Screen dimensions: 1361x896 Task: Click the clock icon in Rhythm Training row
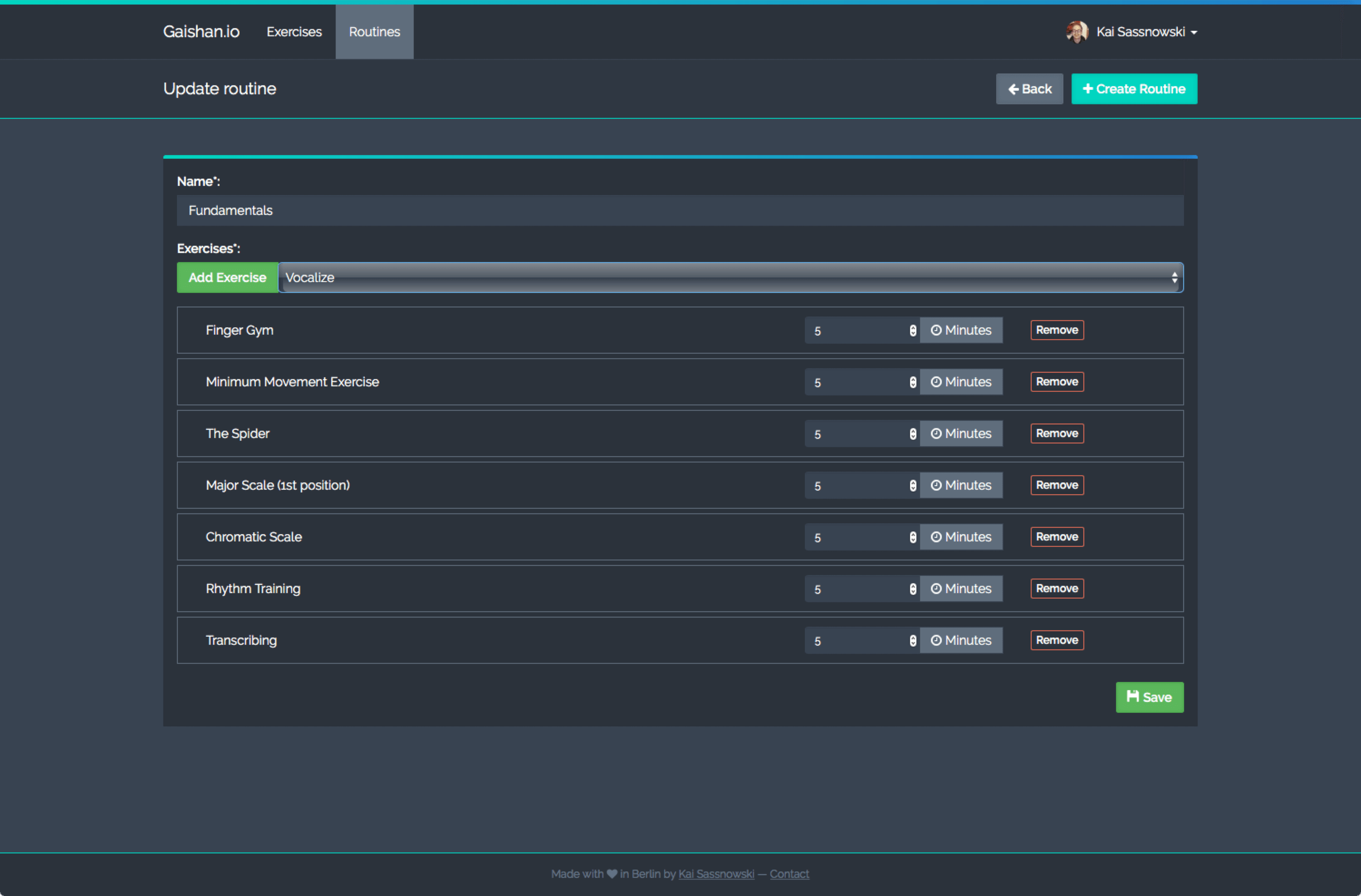tap(936, 589)
